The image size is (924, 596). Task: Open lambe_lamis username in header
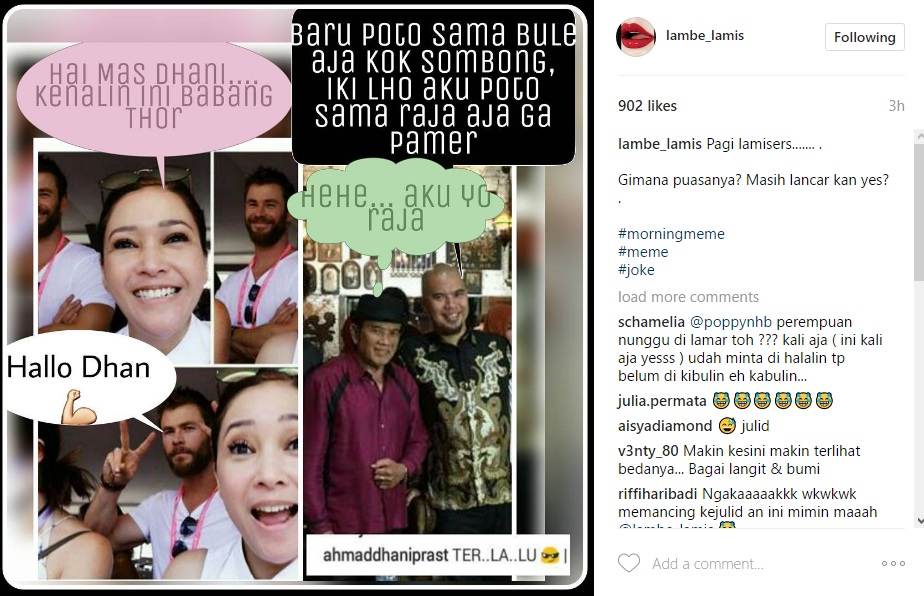(705, 35)
